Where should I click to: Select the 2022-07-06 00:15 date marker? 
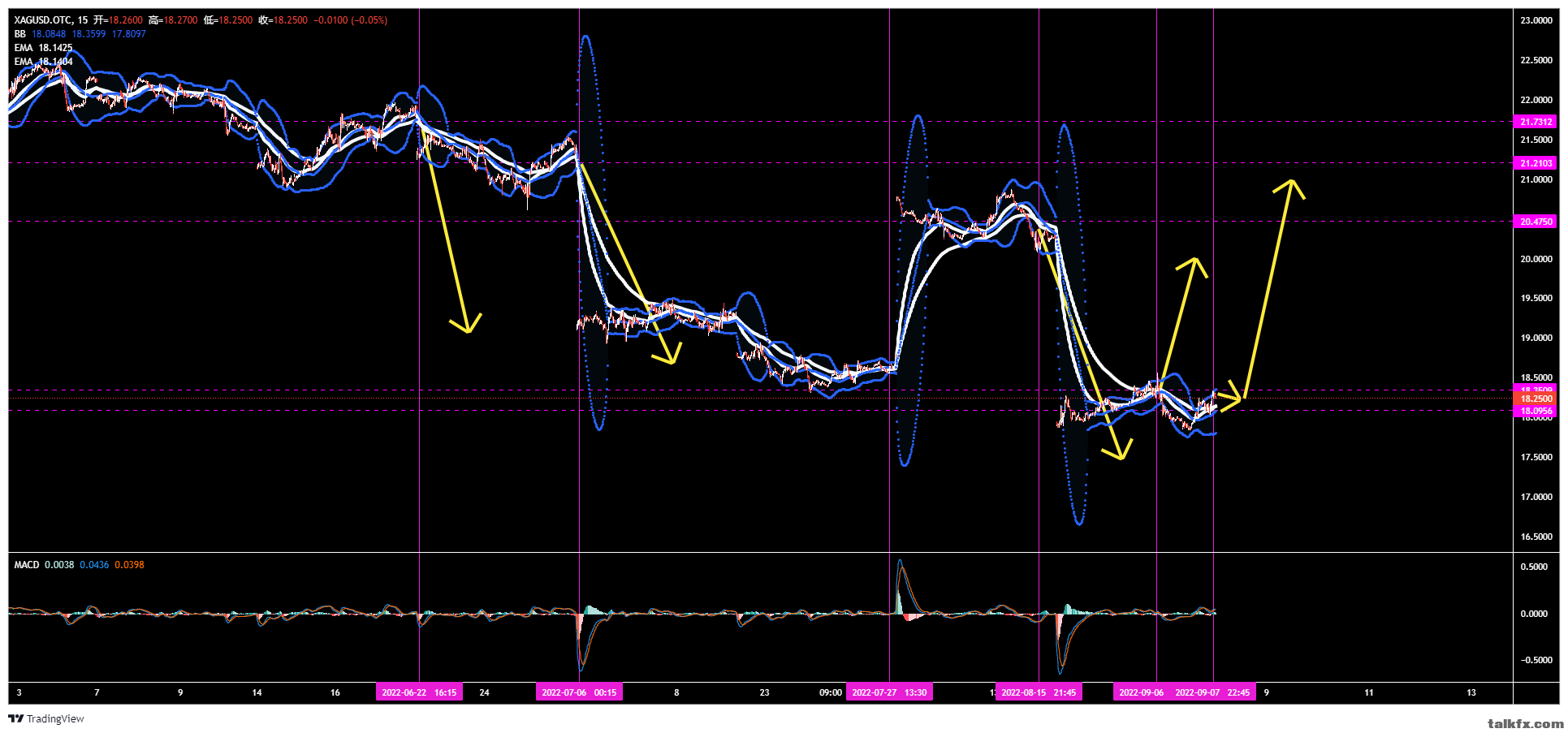579,692
